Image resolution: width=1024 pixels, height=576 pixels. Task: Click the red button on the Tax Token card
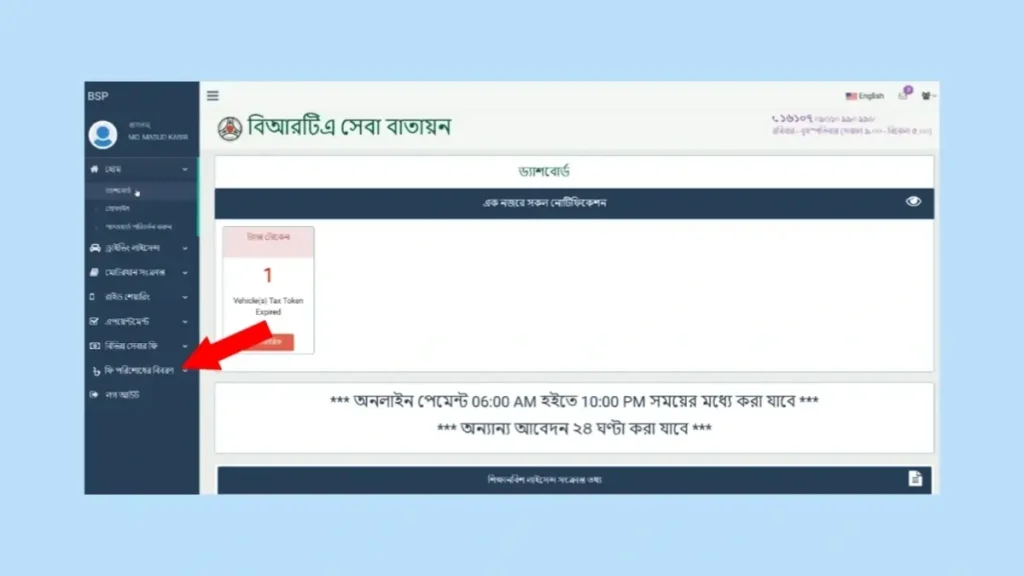point(272,342)
